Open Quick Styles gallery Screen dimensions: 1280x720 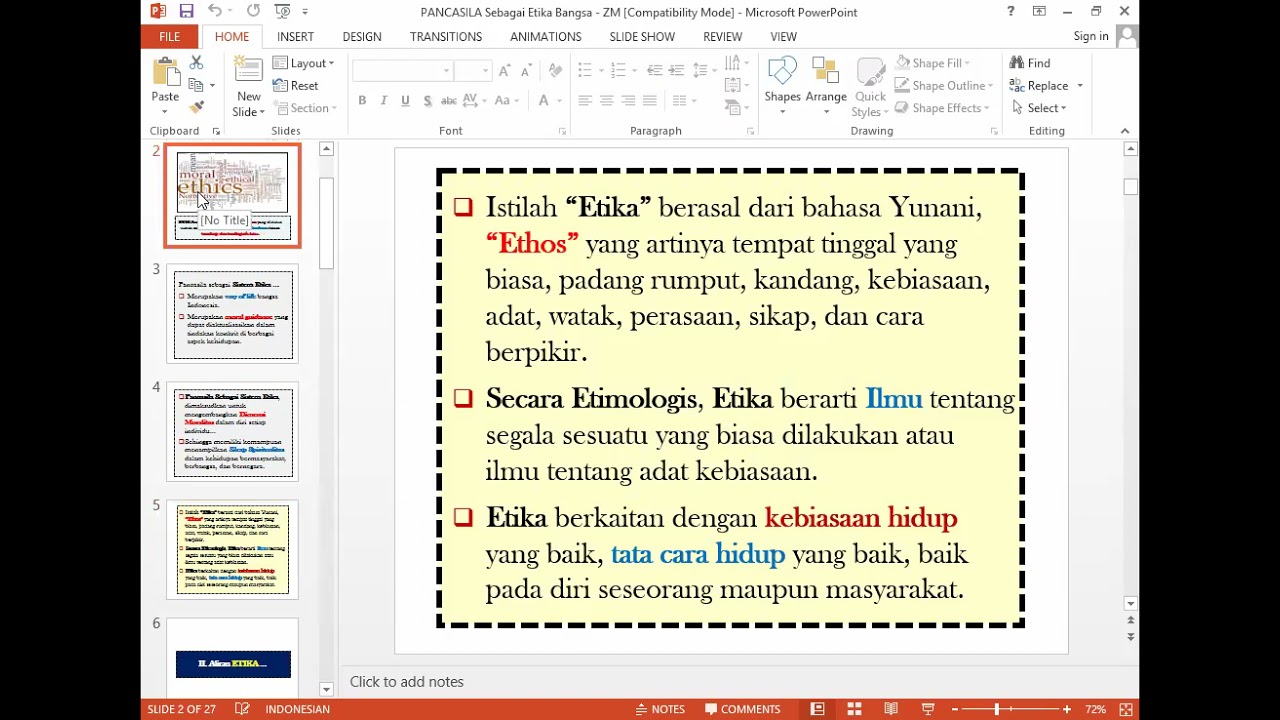click(870, 88)
